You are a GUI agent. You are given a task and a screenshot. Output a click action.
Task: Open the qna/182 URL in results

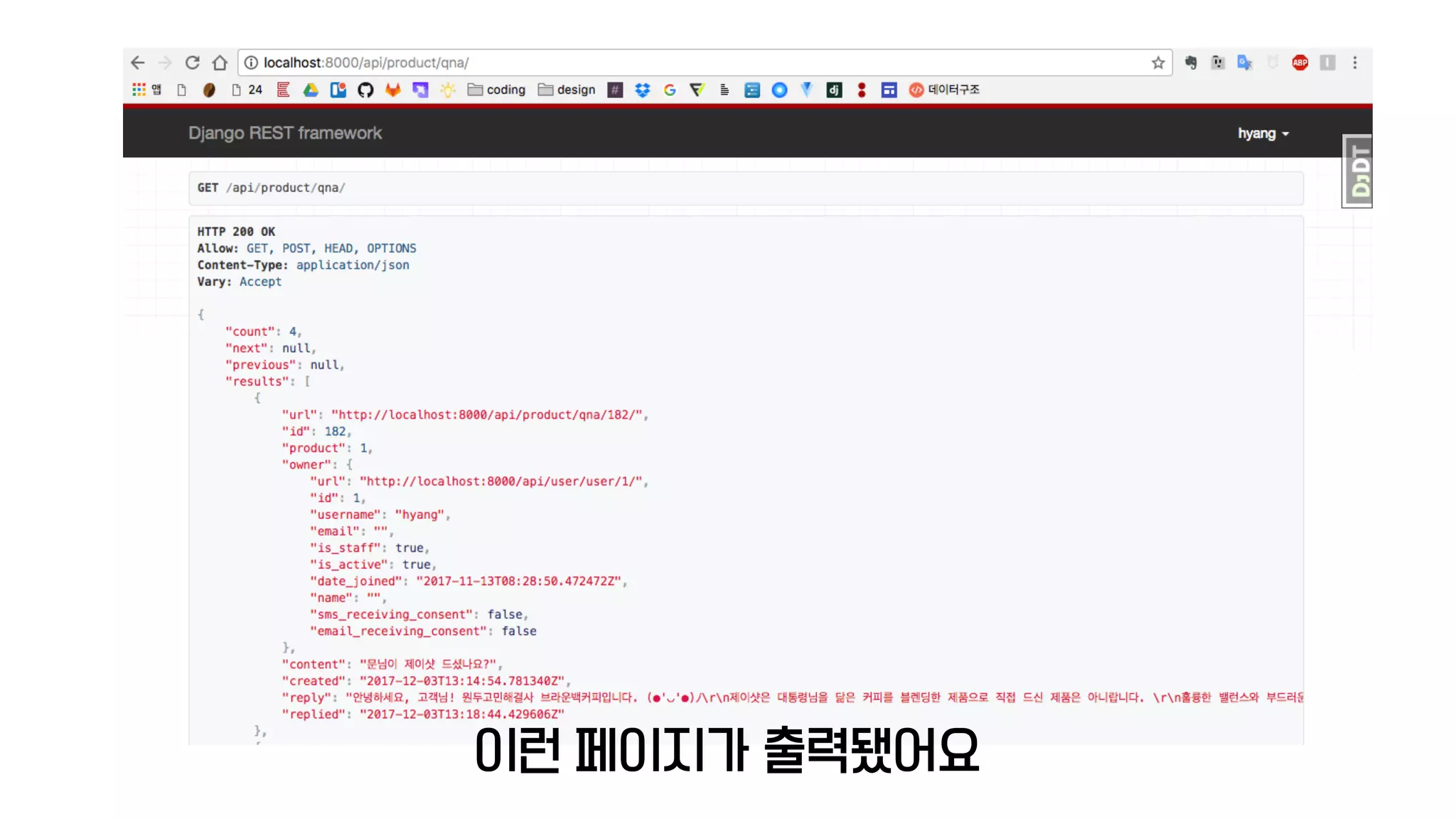point(486,414)
